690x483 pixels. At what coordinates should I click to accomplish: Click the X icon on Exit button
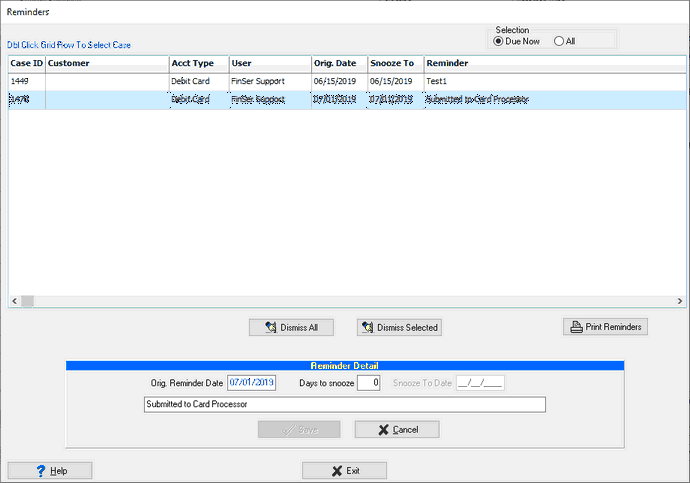point(336,471)
